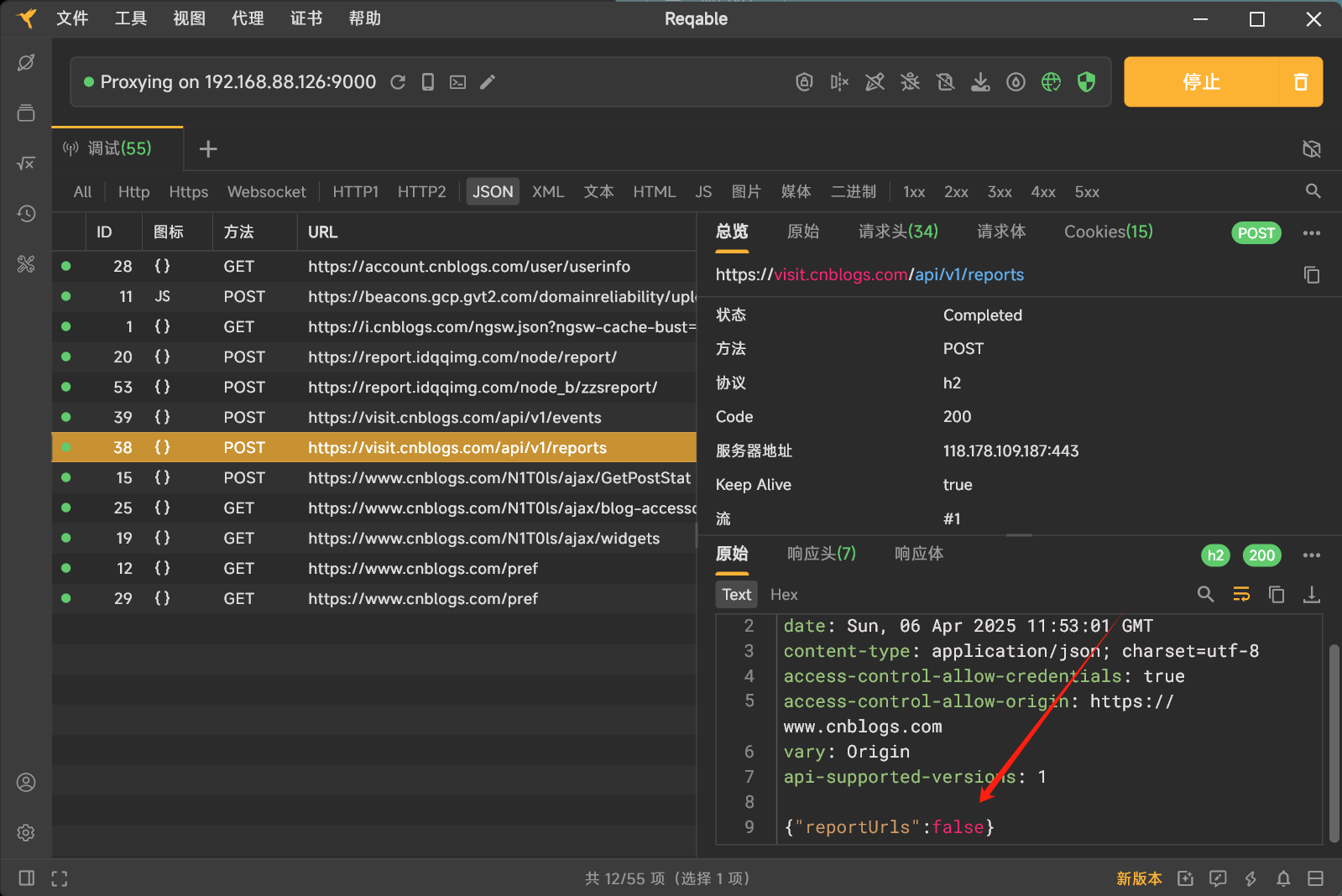Open the history clock icon in left sidebar
Image resolution: width=1342 pixels, height=896 pixels.
26,214
